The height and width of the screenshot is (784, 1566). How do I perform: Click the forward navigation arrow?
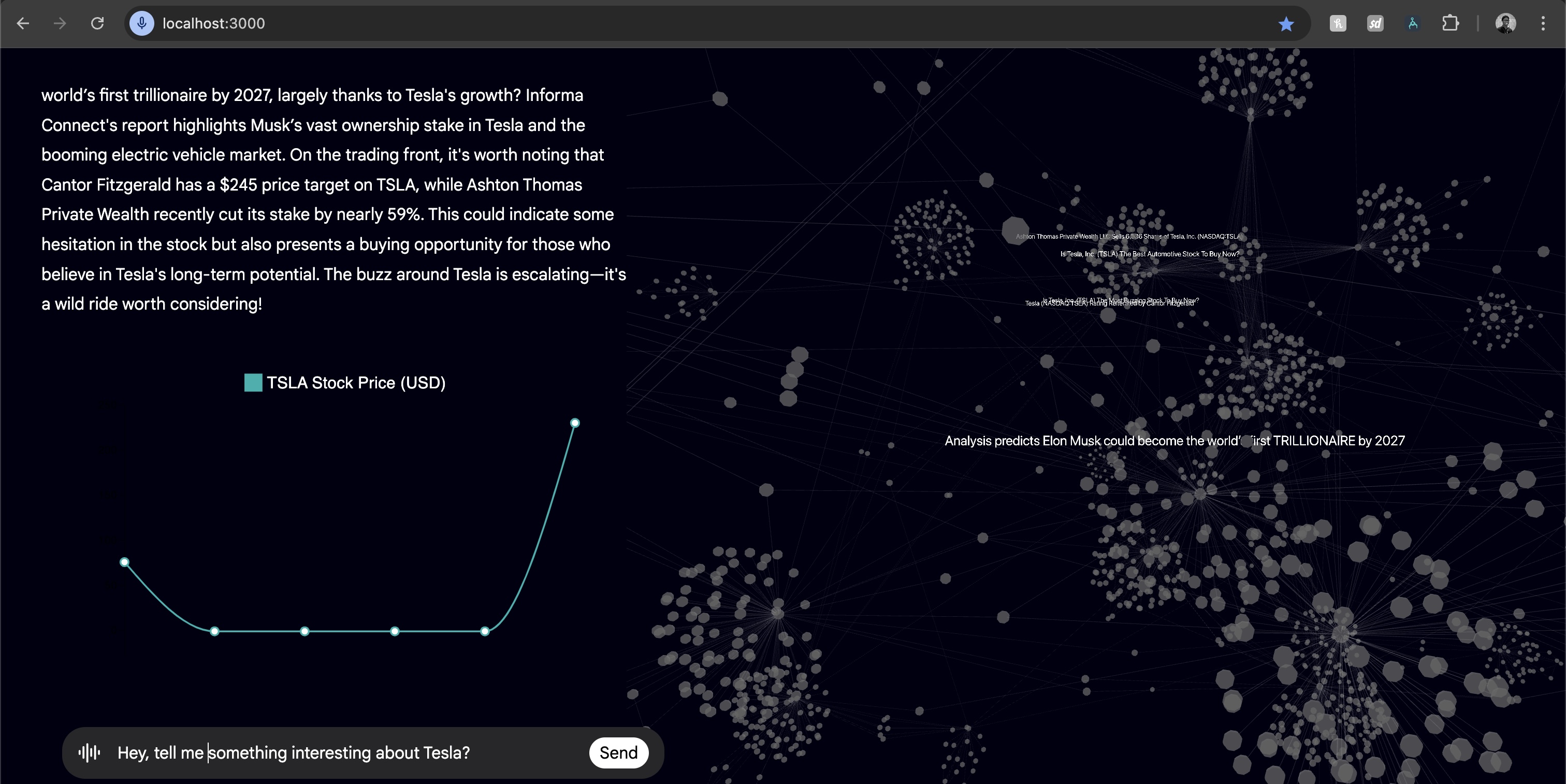point(60,24)
